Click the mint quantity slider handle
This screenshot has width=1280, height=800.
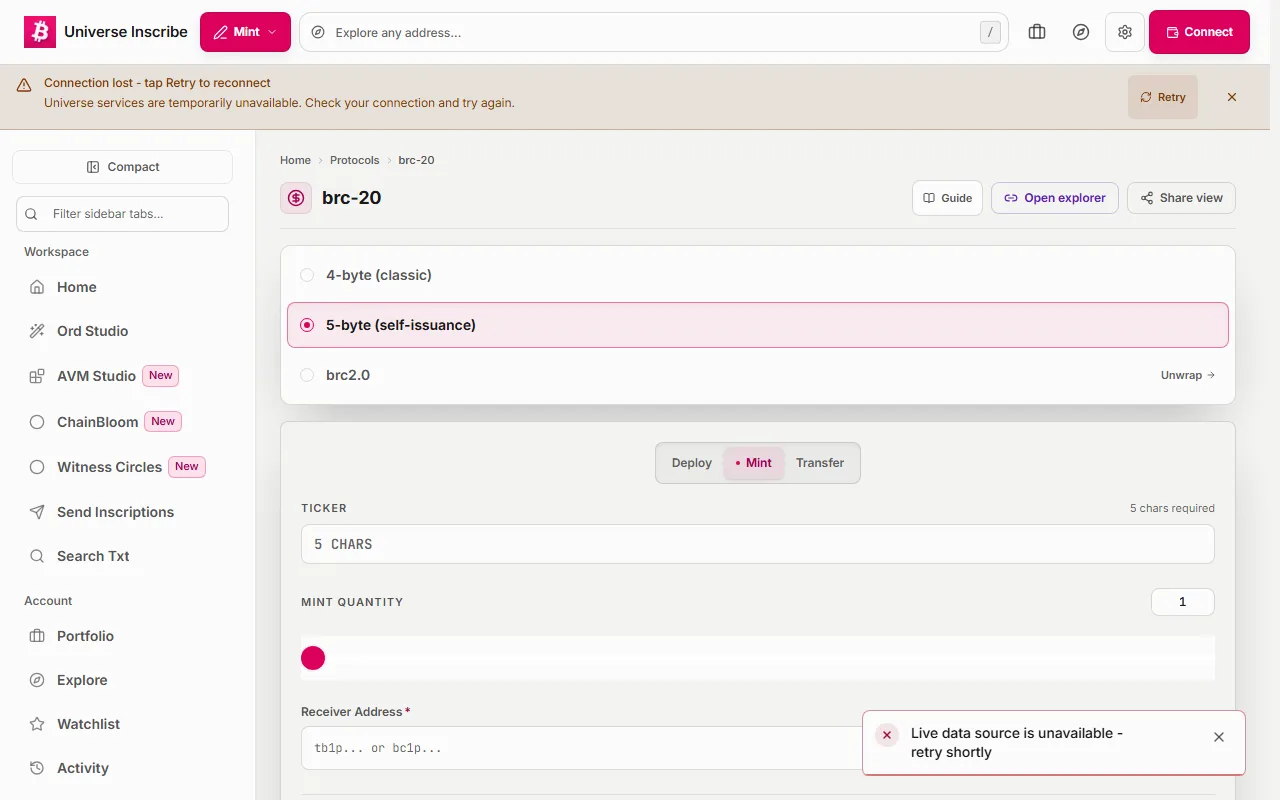point(313,658)
